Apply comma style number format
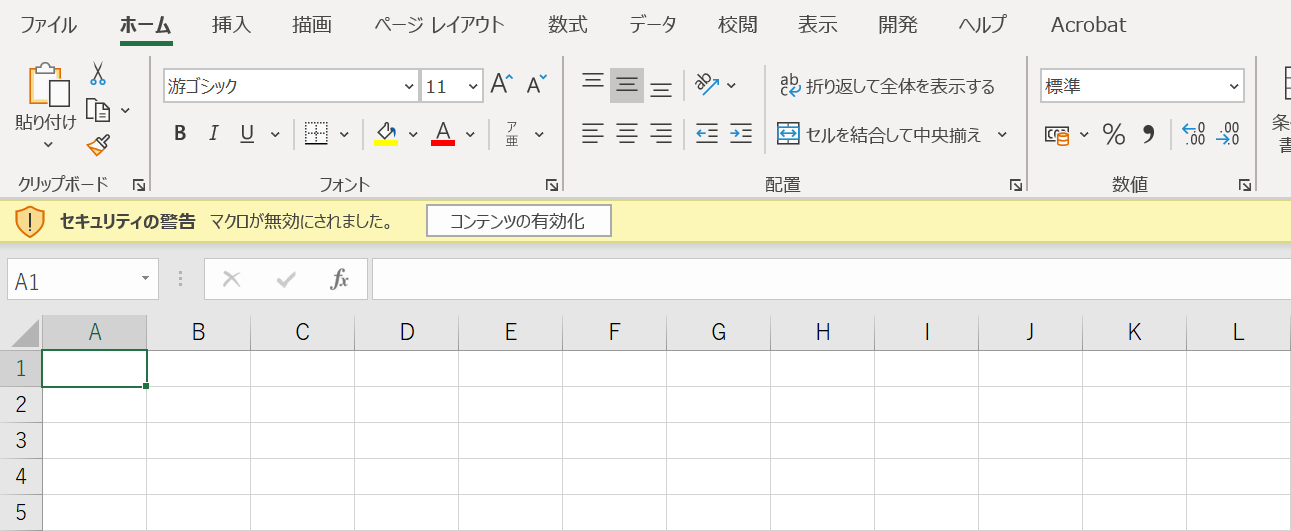This screenshot has width=1291, height=531. (1148, 134)
